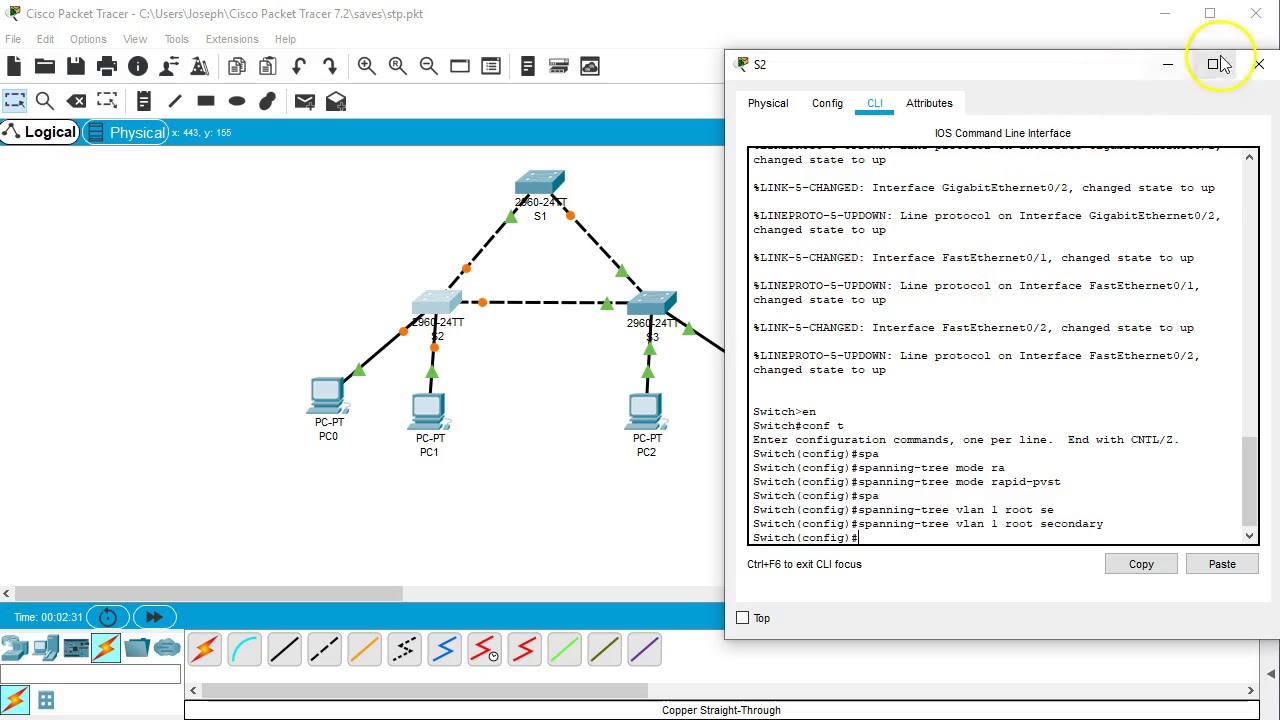This screenshot has height=720, width=1280.
Task: Save the network with the floppy icon
Action: [x=76, y=66]
